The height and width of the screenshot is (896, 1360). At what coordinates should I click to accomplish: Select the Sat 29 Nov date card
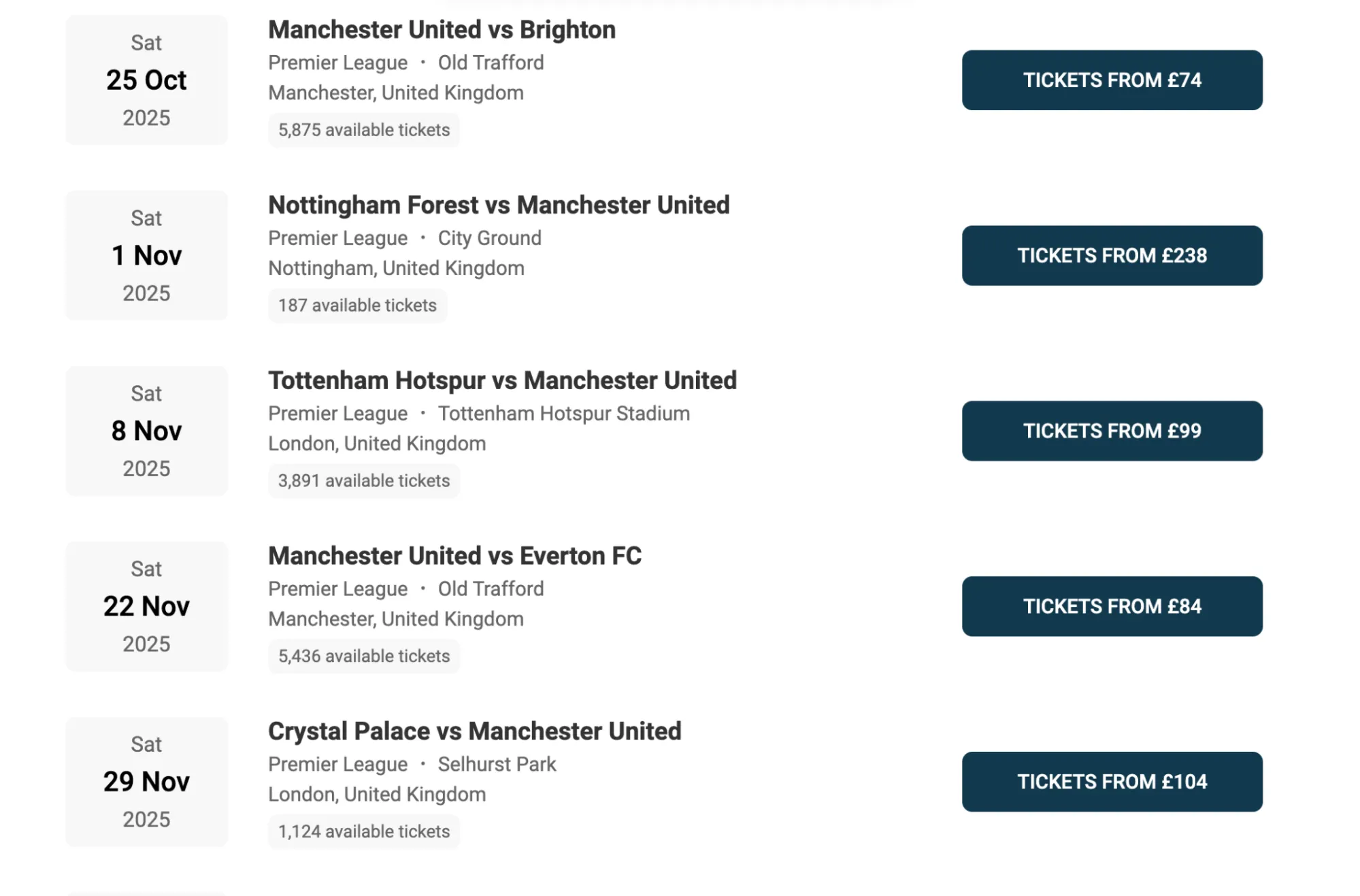point(146,782)
